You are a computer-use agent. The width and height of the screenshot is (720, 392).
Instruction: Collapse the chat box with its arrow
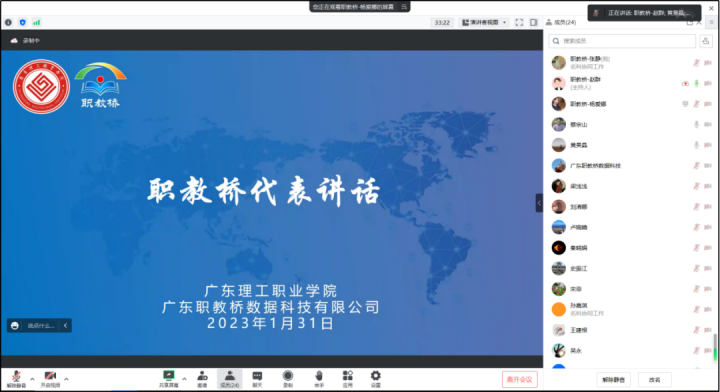click(x=65, y=325)
